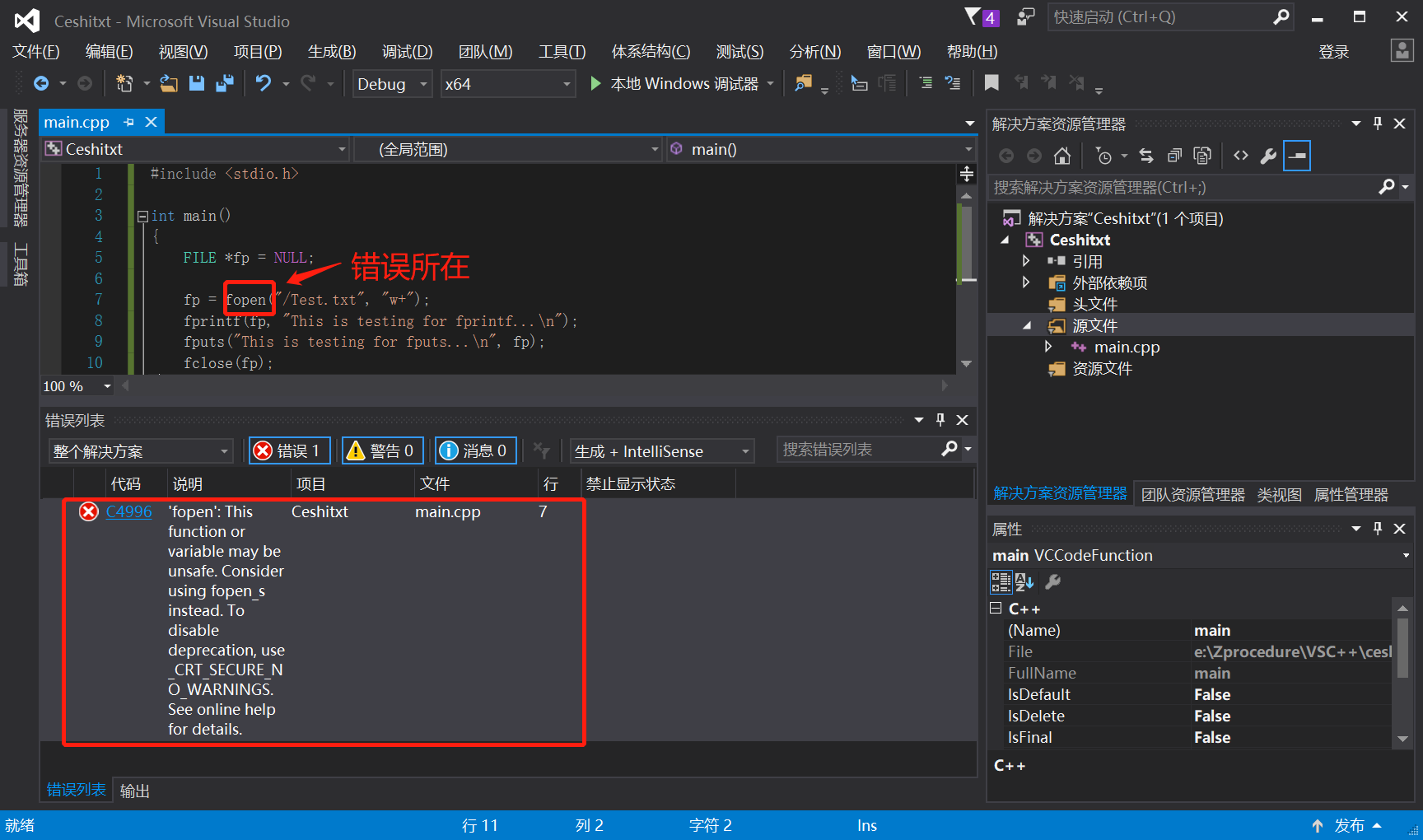Select the Find in Files icon
The height and width of the screenshot is (840, 1423).
tap(804, 83)
